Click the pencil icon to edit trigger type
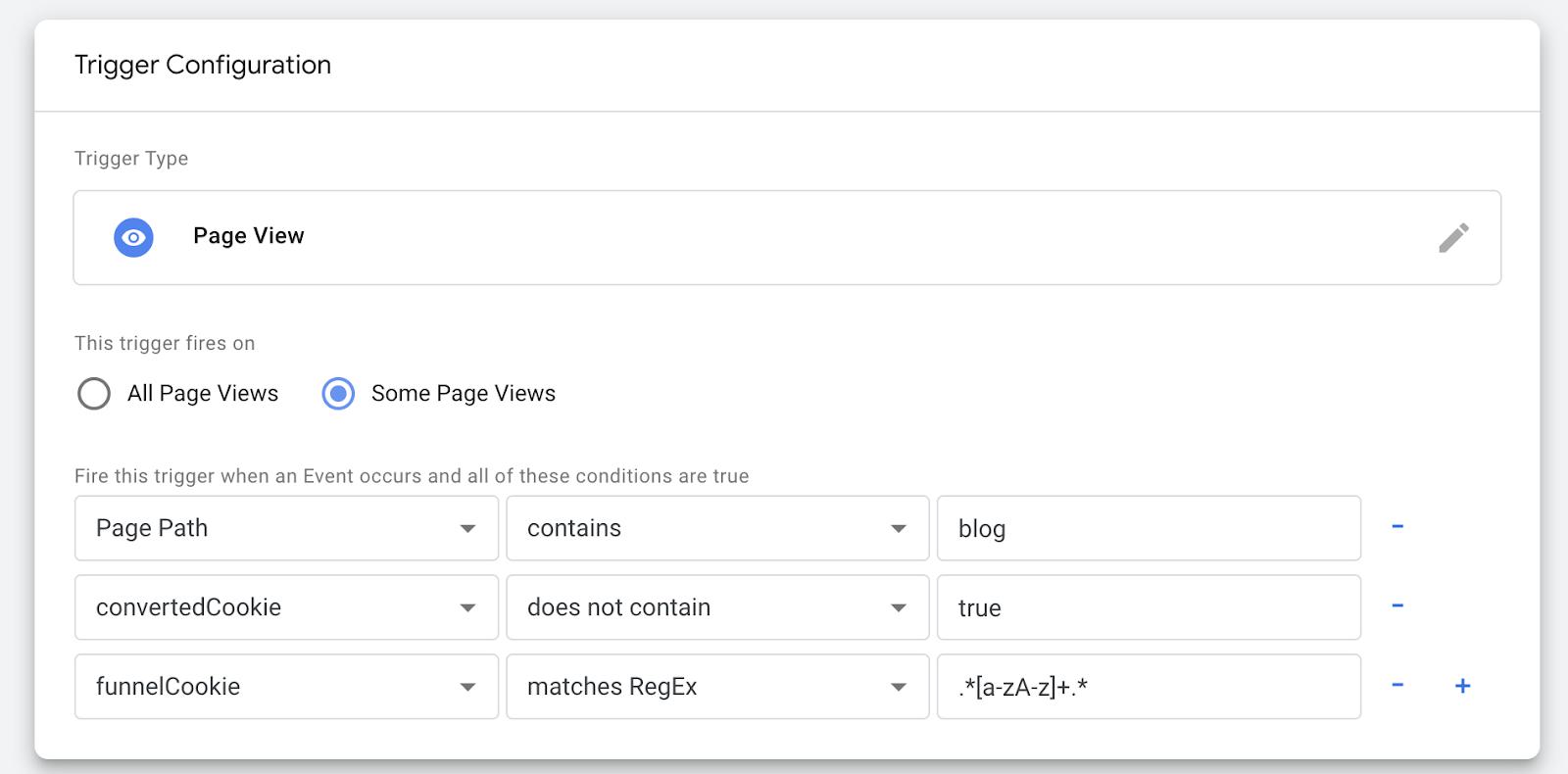 (1453, 237)
